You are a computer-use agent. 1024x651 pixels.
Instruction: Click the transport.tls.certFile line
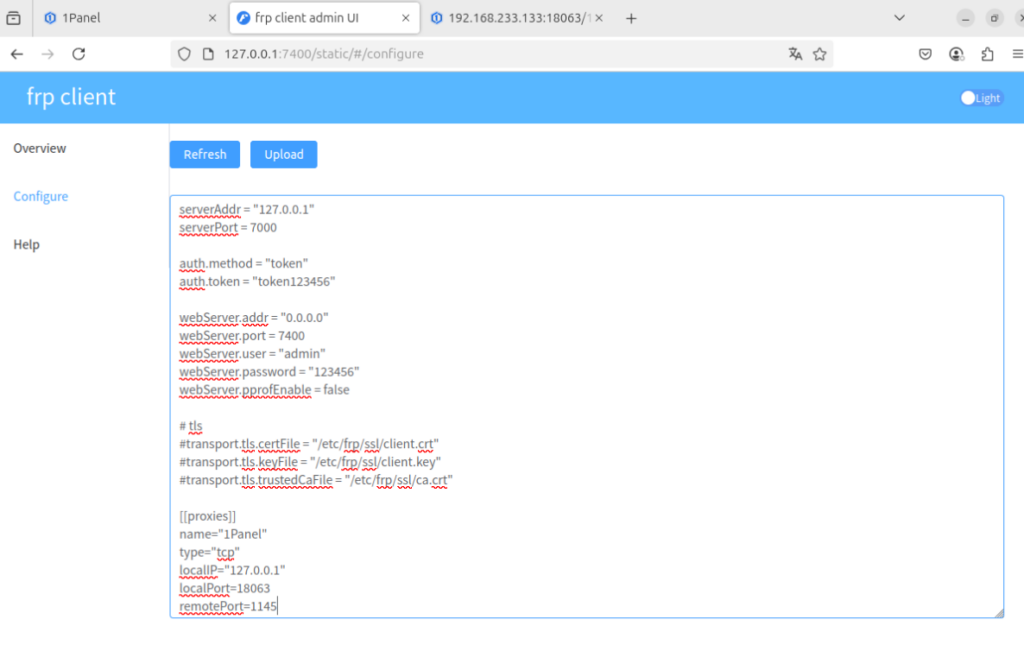309,445
